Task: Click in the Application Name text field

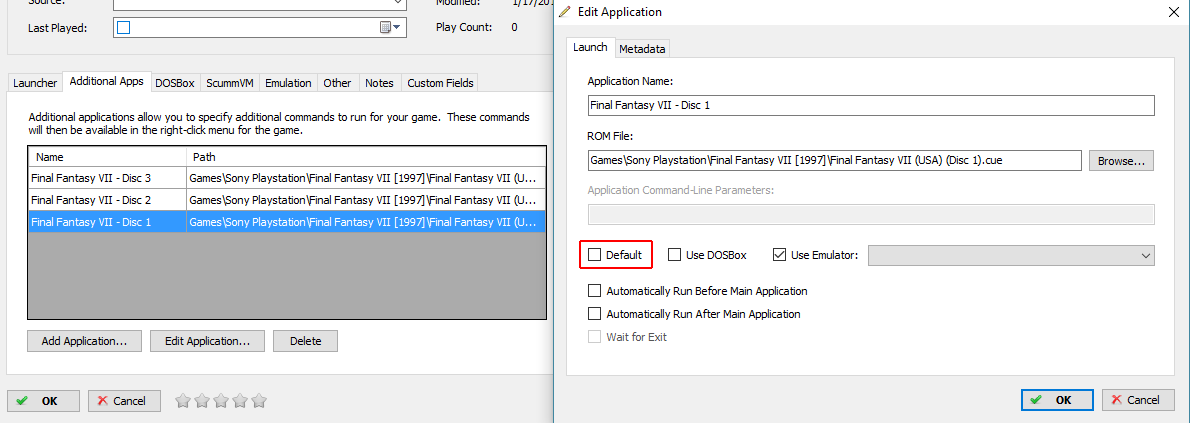Action: click(870, 105)
